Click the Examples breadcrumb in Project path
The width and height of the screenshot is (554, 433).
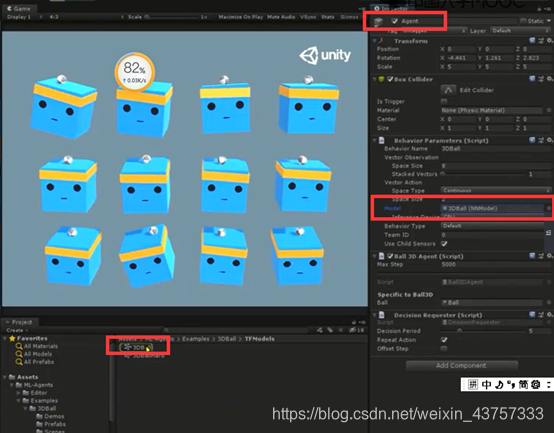(x=196, y=339)
